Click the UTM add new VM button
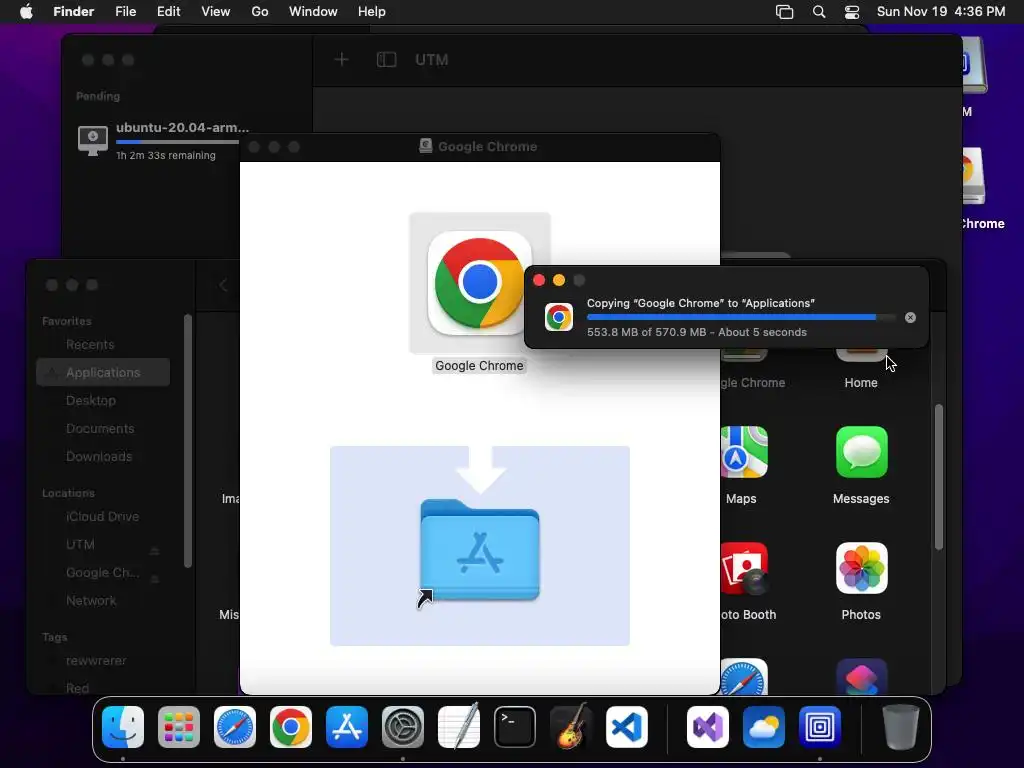Screen dimensions: 1024x768 pos(342,60)
